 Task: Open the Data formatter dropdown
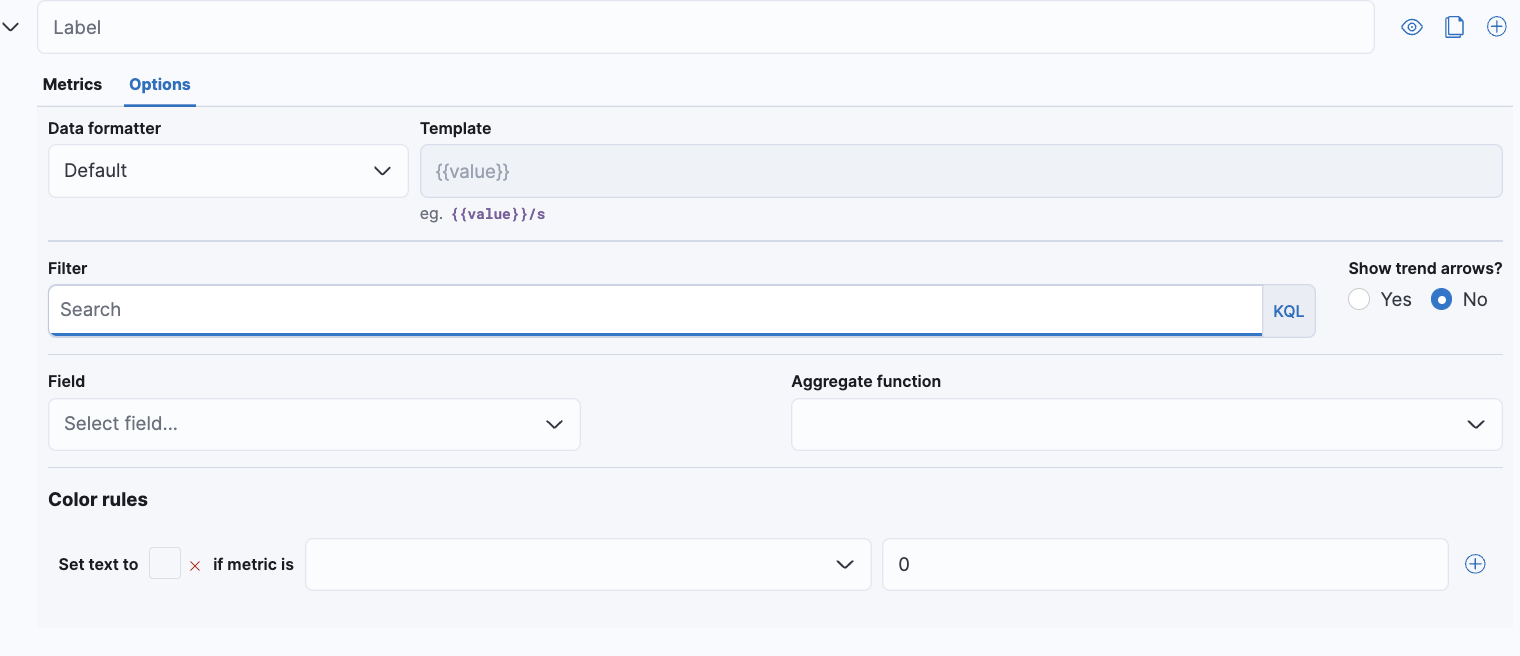click(x=228, y=171)
